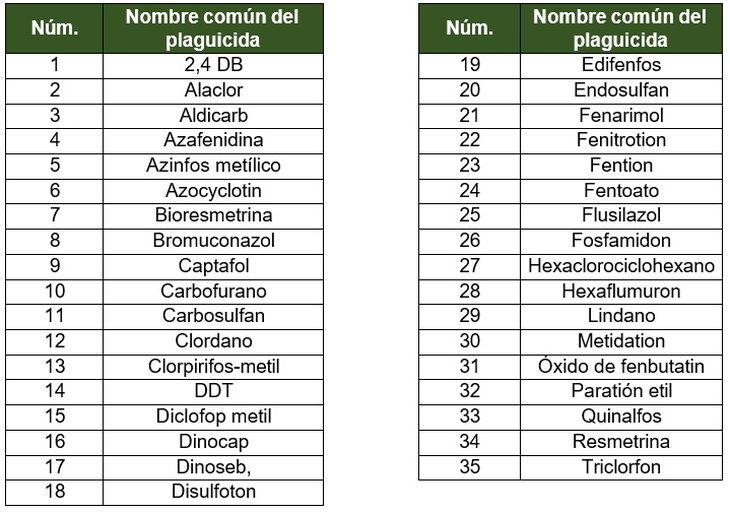The width and height of the screenshot is (730, 512).
Task: Click the Bioresmetrina cell
Action: pos(213,215)
